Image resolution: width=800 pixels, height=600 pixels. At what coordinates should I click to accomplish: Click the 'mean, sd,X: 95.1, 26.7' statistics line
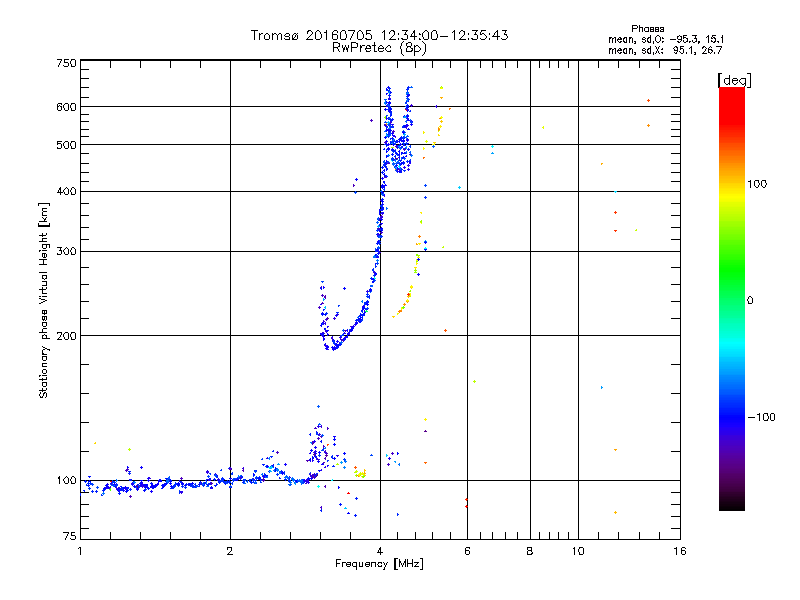pyautogui.click(x=665, y=51)
